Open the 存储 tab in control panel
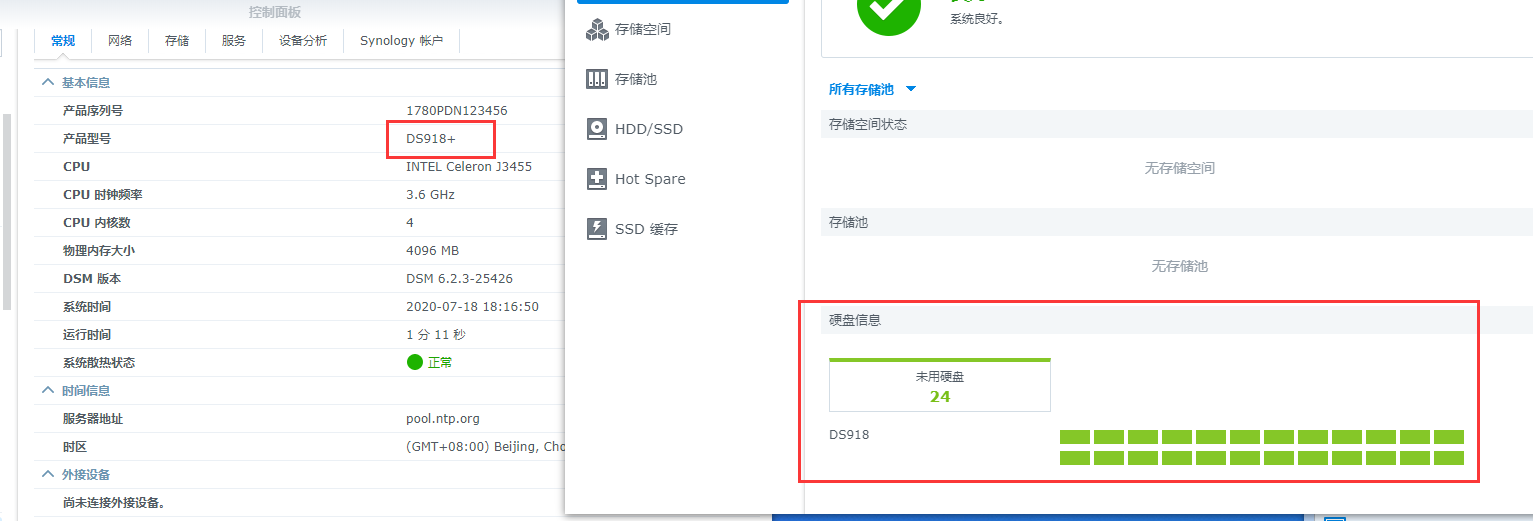 177,41
